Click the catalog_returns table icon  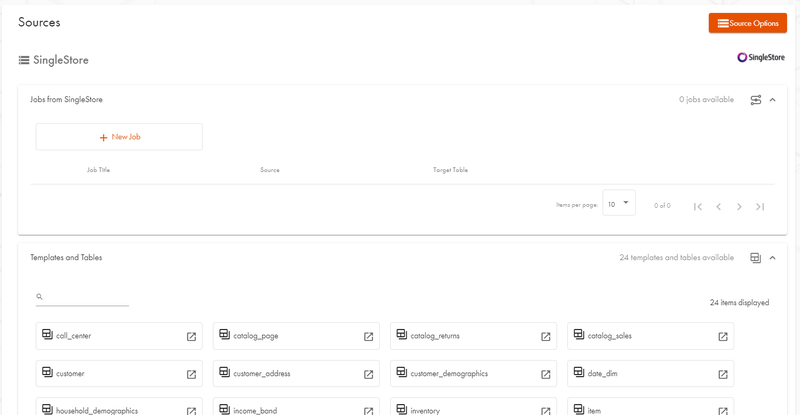pos(402,334)
